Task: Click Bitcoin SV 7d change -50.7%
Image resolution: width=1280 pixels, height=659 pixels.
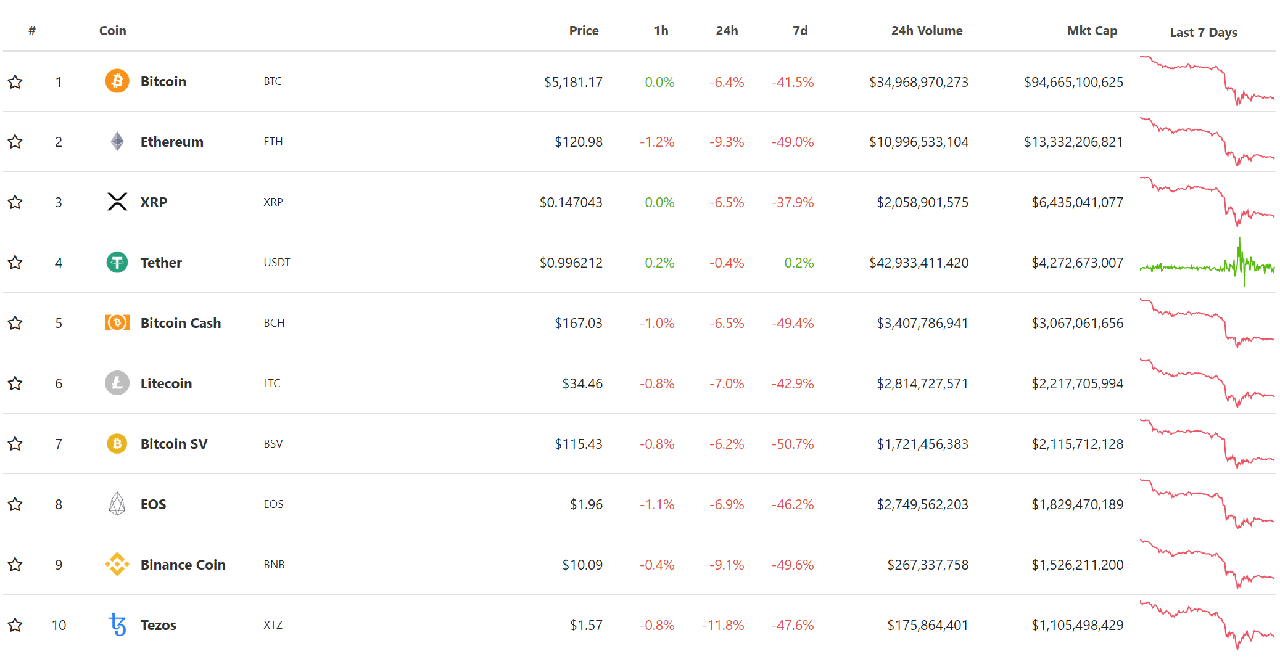Action: point(793,444)
